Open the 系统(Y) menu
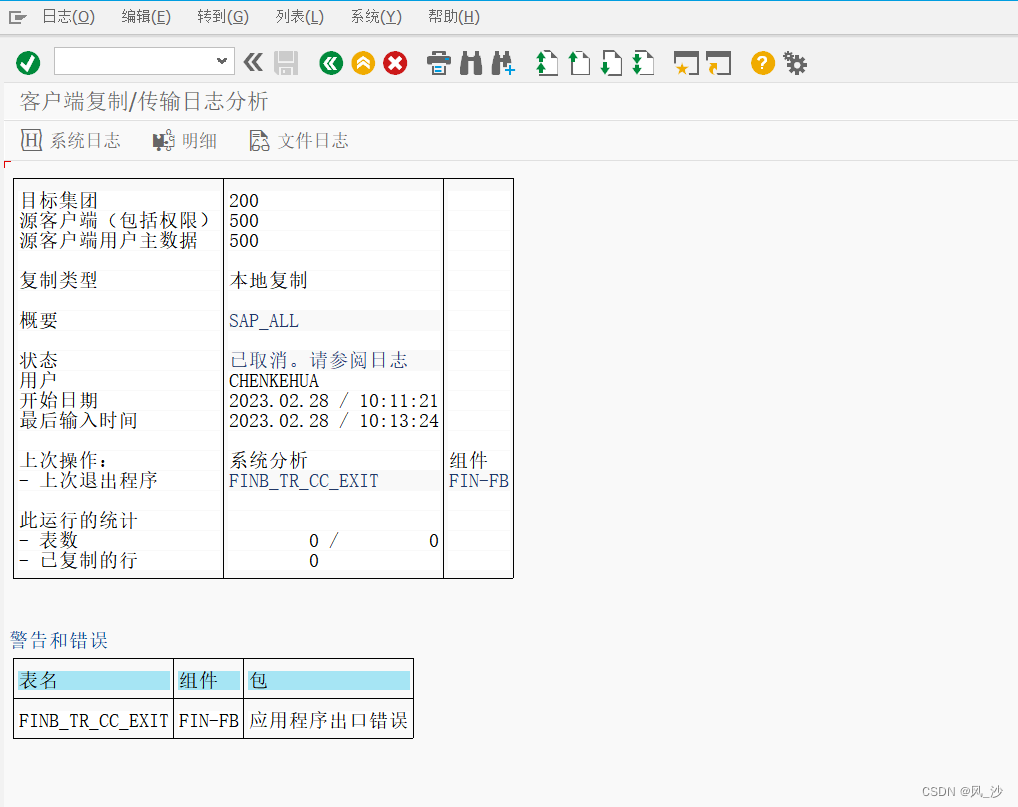This screenshot has height=807, width=1018. (x=376, y=16)
